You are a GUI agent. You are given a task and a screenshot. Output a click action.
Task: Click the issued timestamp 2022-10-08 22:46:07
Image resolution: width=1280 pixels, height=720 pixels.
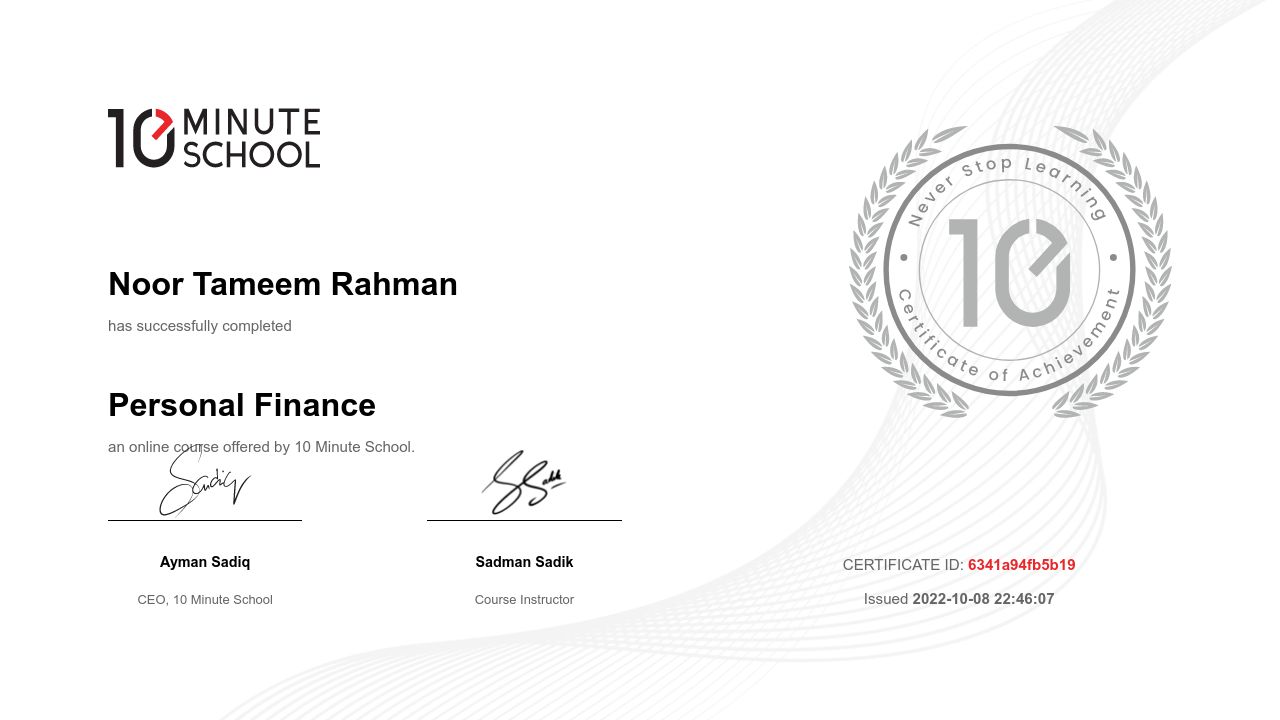(x=983, y=599)
